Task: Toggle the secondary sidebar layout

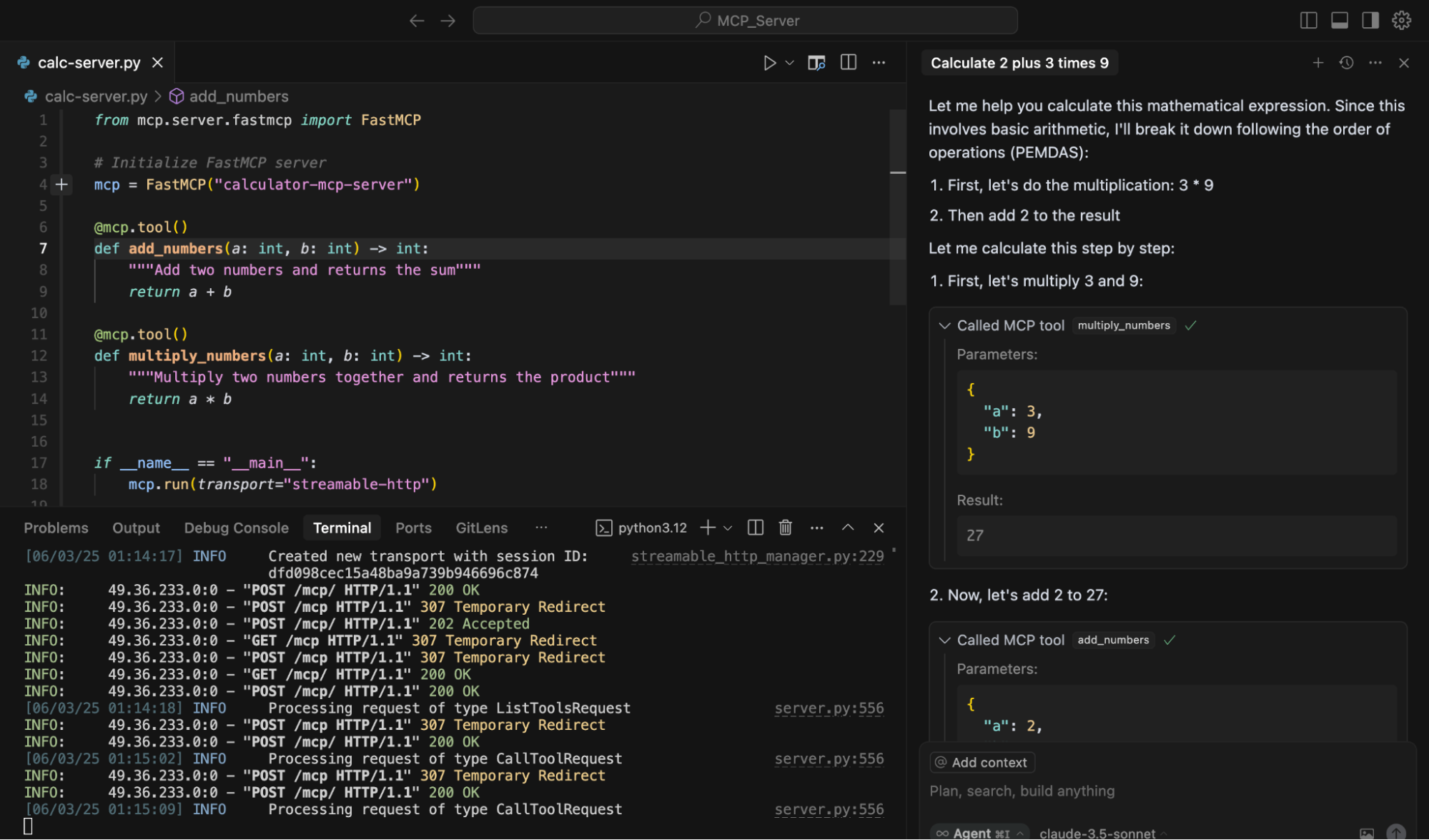Action: (x=1370, y=21)
